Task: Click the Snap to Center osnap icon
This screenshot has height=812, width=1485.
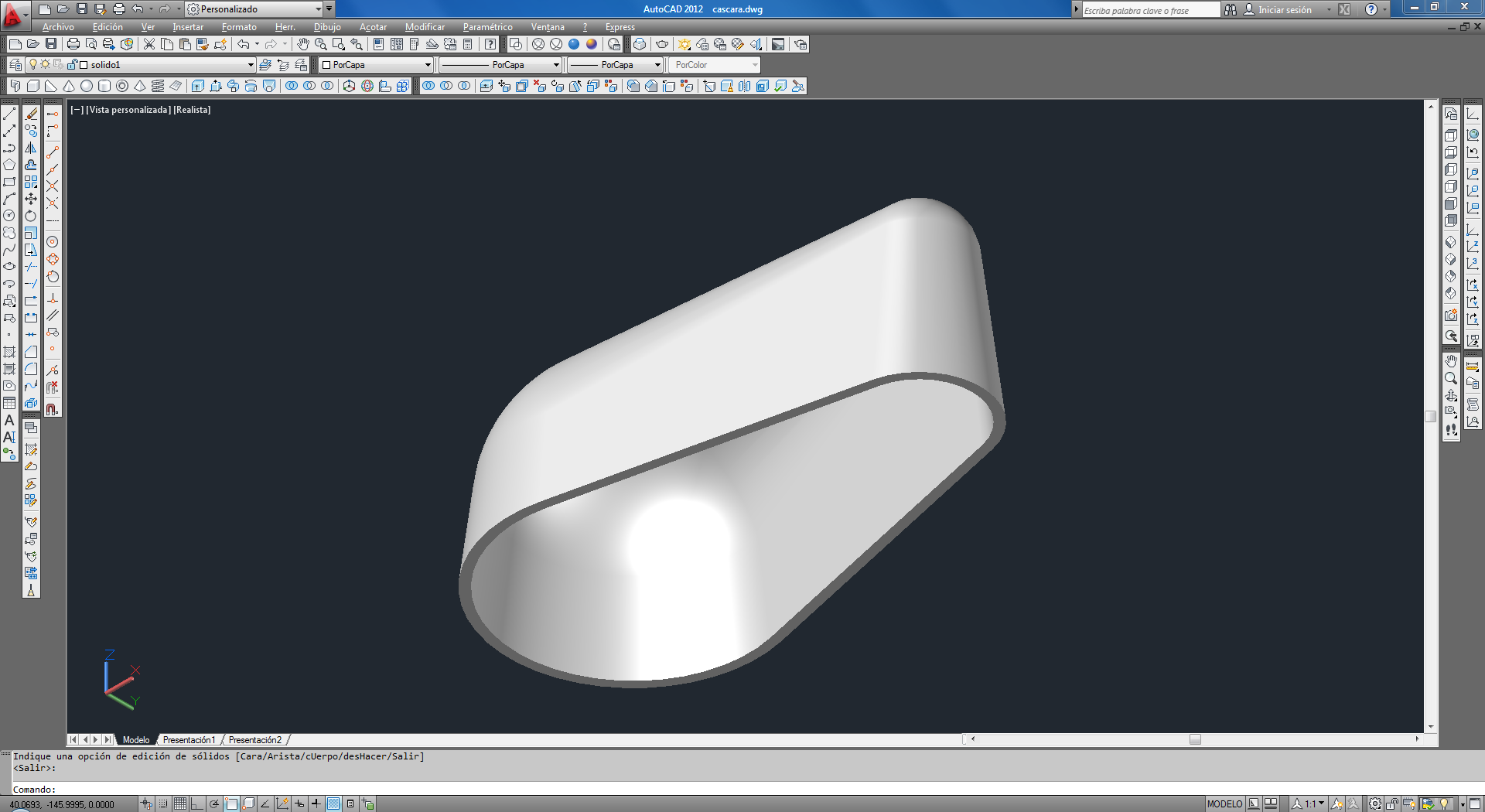Action: 53,242
